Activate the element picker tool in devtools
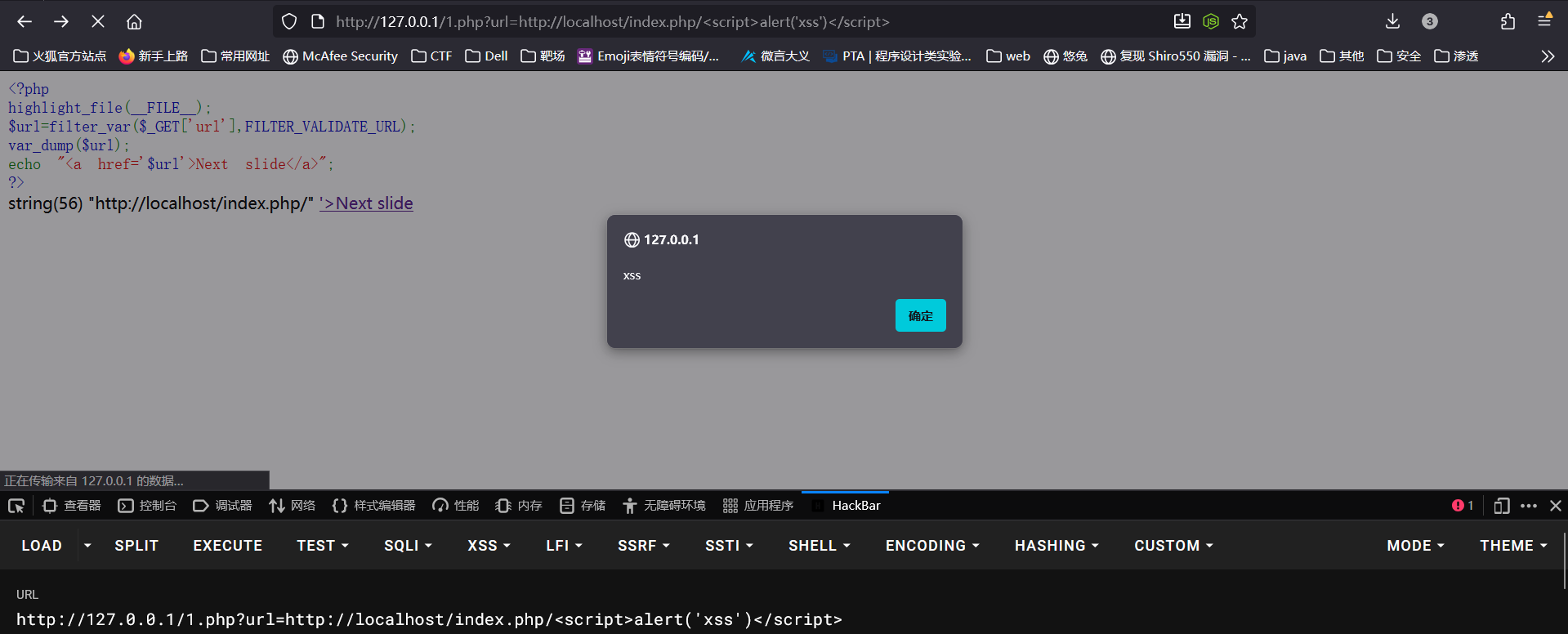Screen dimensions: 1568x634 pos(16,506)
